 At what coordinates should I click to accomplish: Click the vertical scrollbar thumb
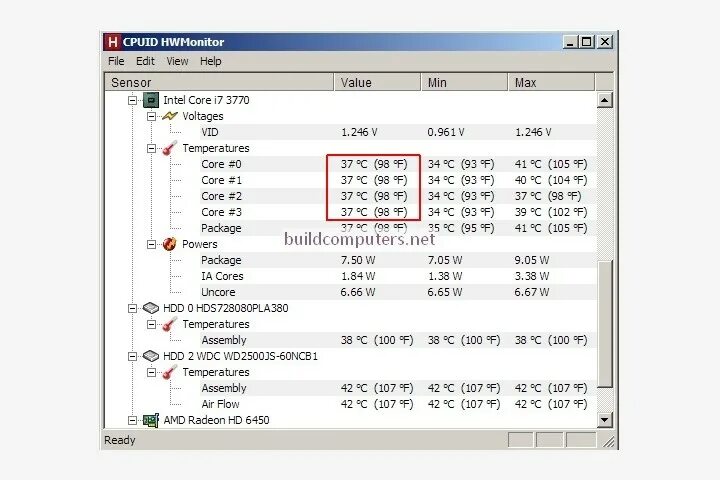(605, 324)
